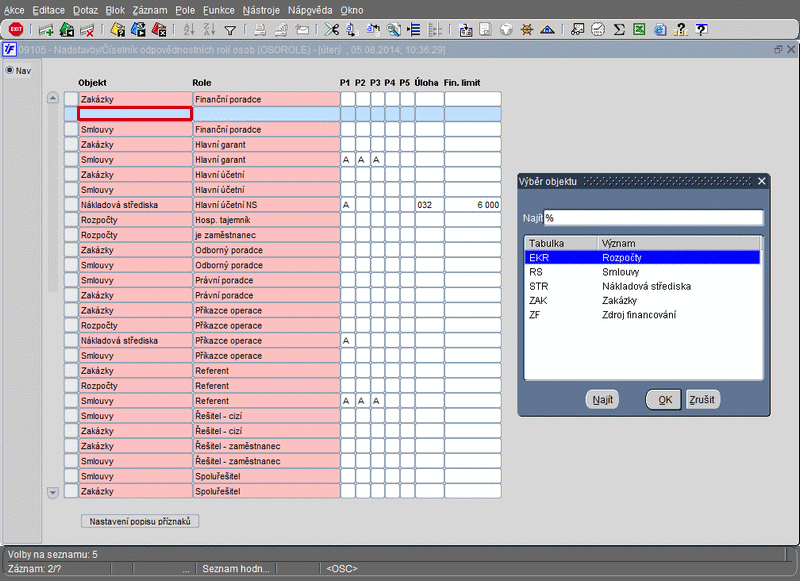
Task: Select the Nav radio button
Action: tap(9, 70)
